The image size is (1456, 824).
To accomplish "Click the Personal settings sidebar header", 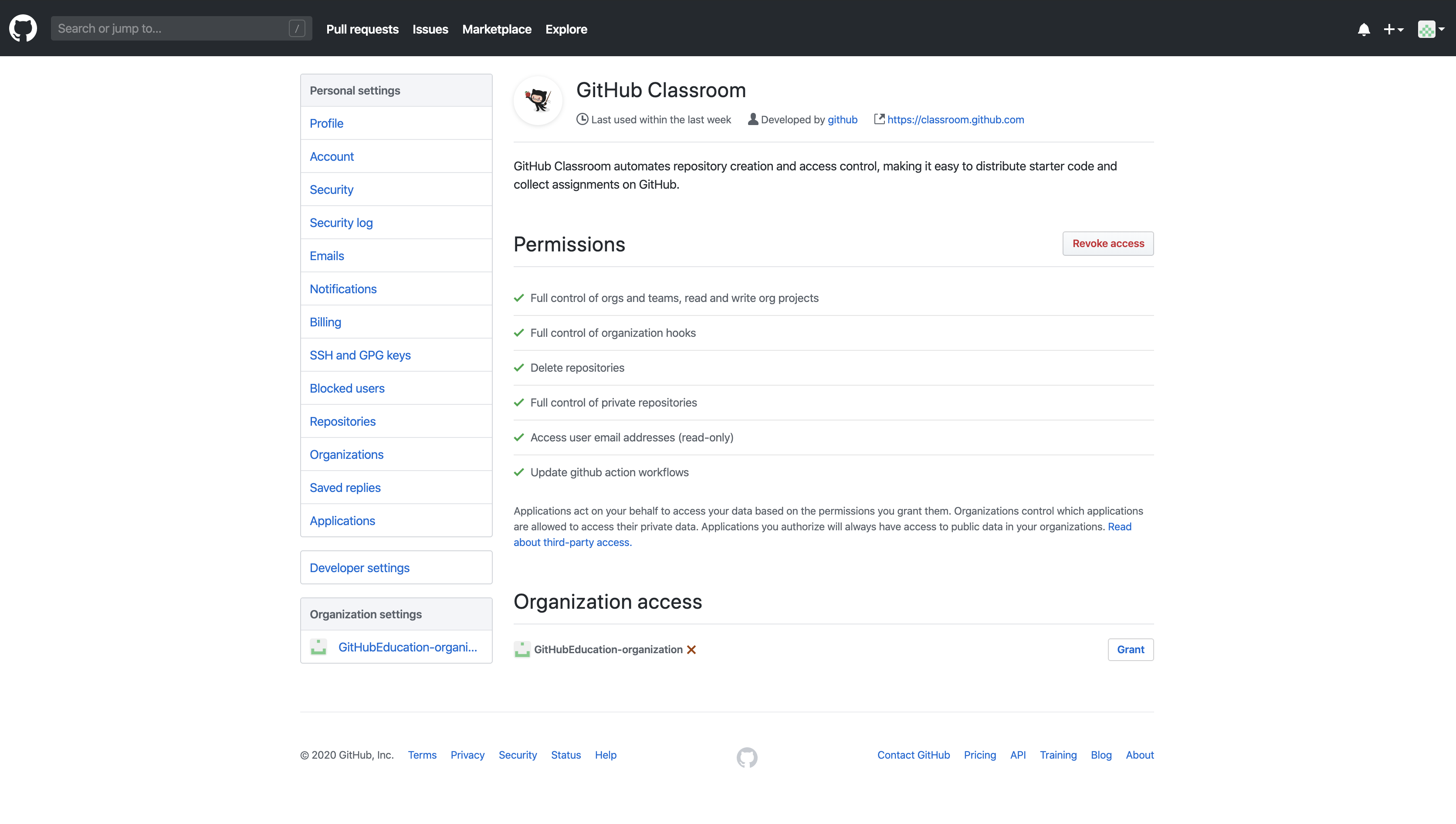I will [x=396, y=91].
